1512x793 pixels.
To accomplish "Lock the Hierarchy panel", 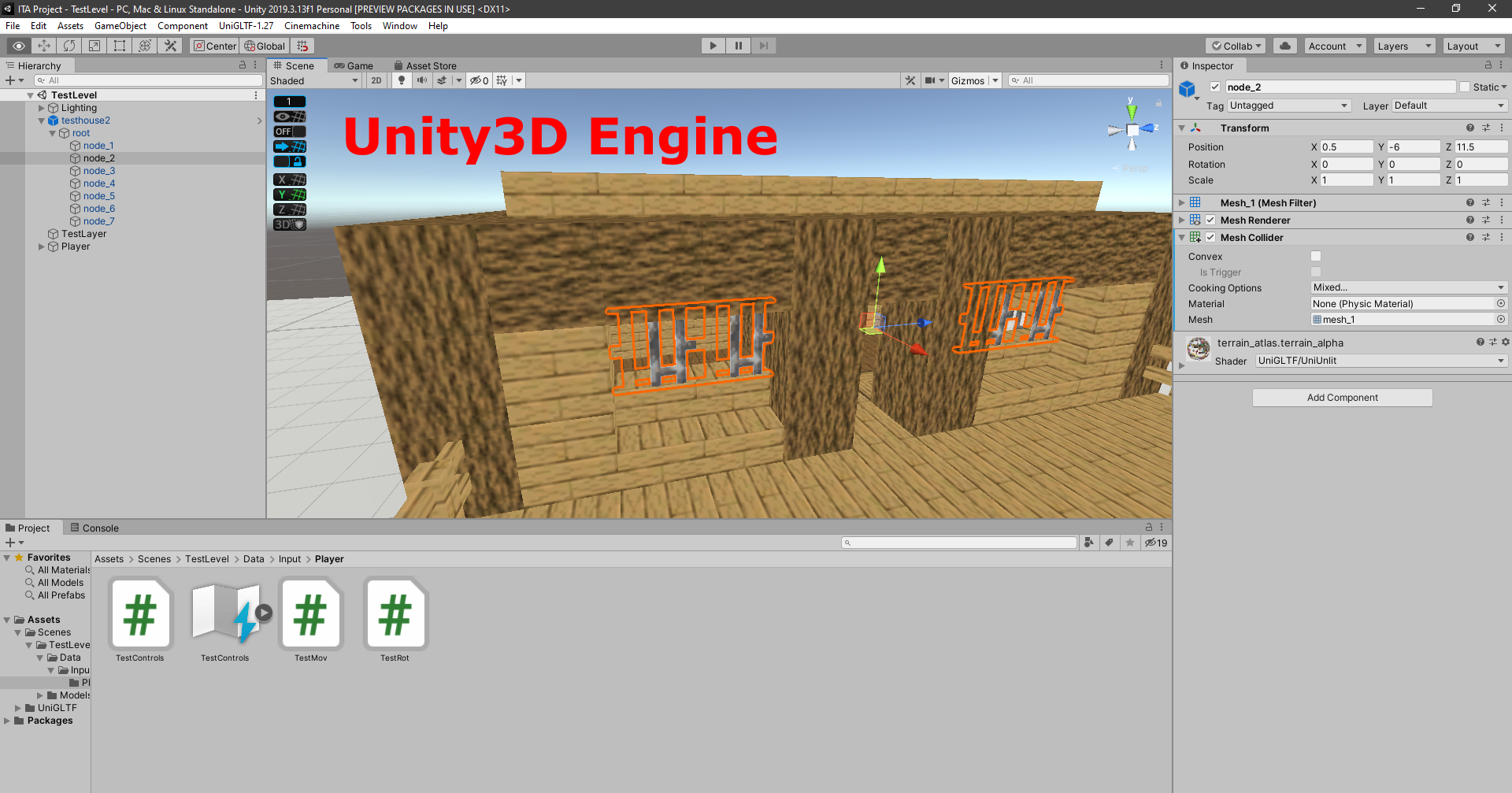I will pyautogui.click(x=243, y=65).
